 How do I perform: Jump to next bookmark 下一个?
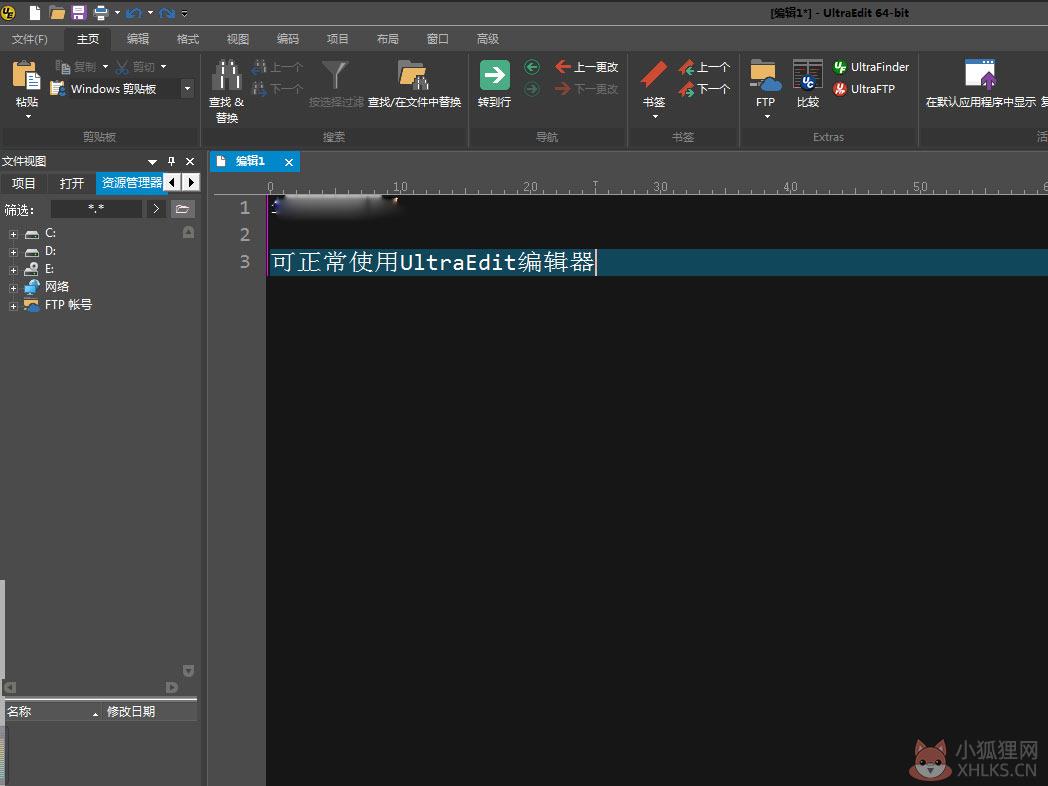click(x=704, y=88)
